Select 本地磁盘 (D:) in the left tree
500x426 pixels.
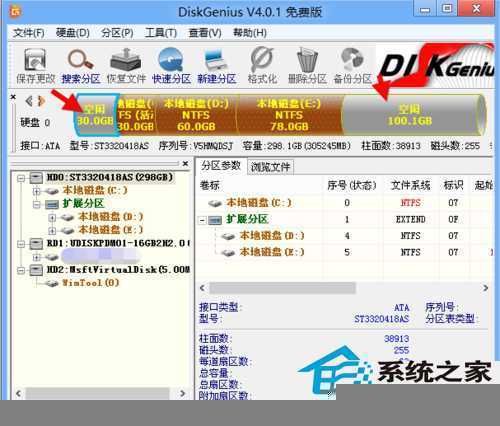point(111,217)
